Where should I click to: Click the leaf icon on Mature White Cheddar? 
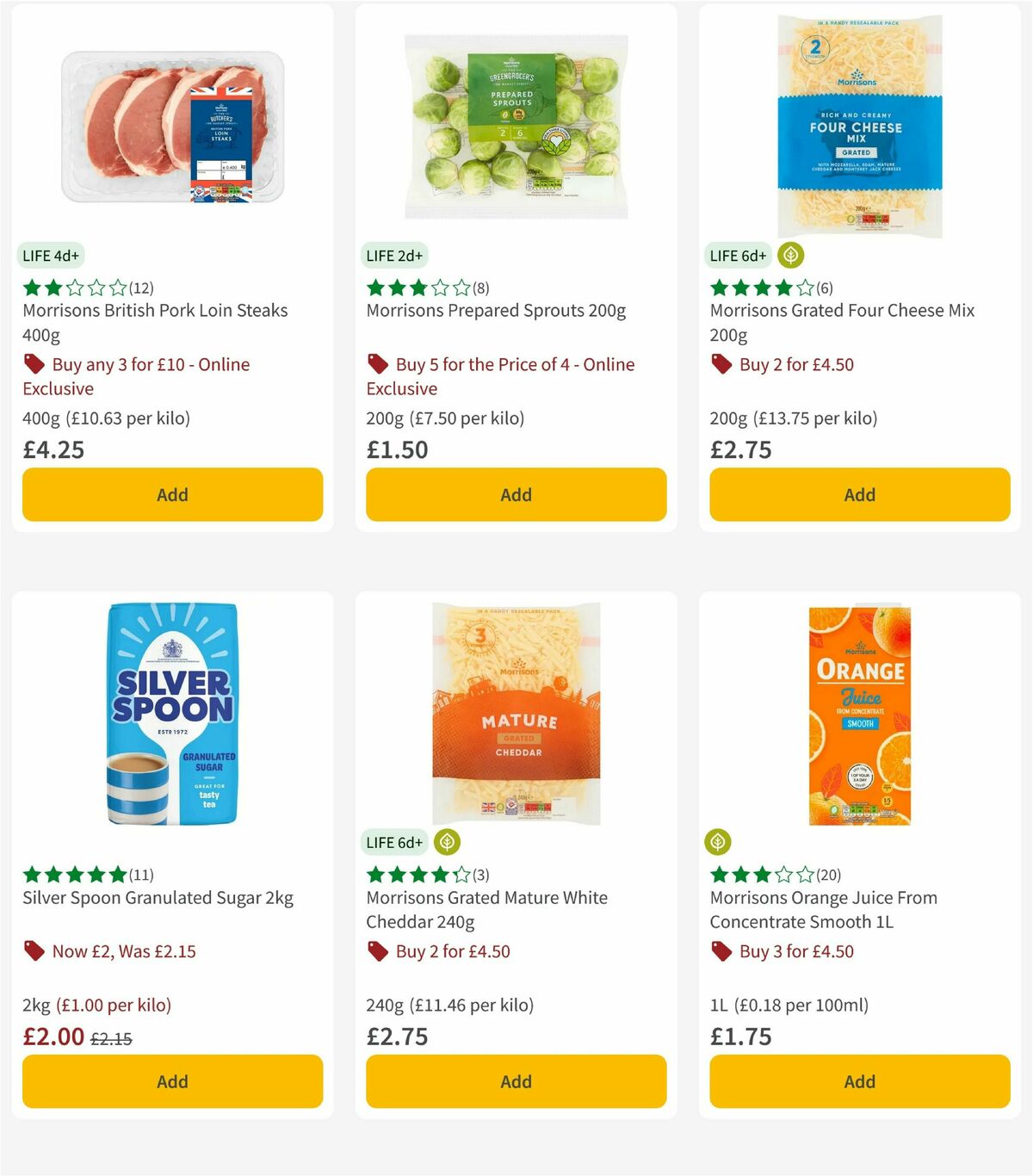coord(444,842)
